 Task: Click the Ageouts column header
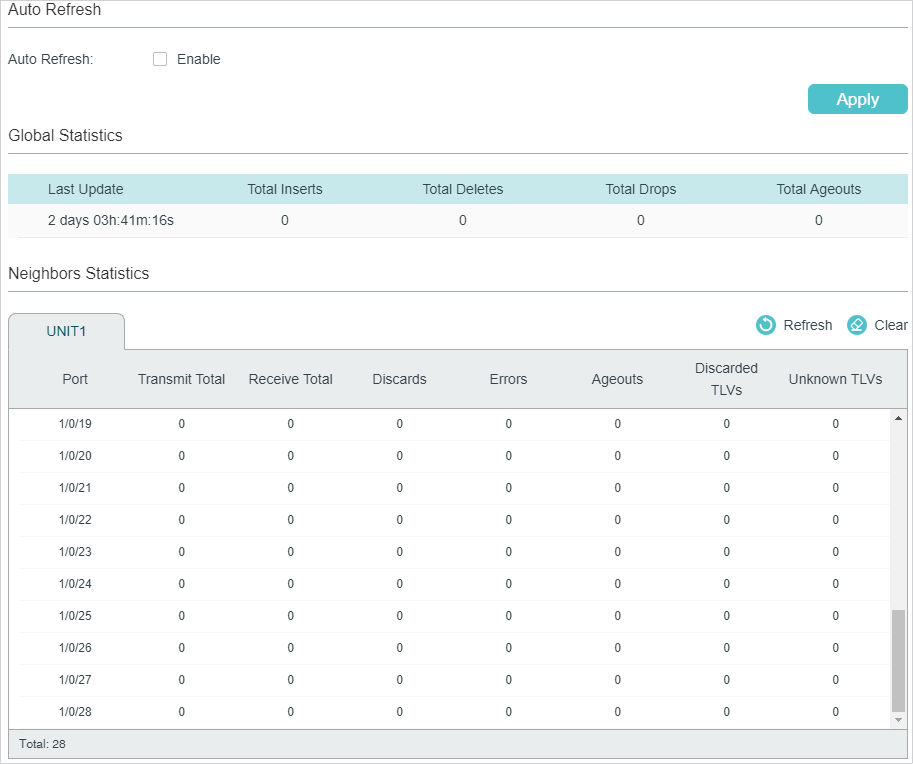(x=617, y=379)
